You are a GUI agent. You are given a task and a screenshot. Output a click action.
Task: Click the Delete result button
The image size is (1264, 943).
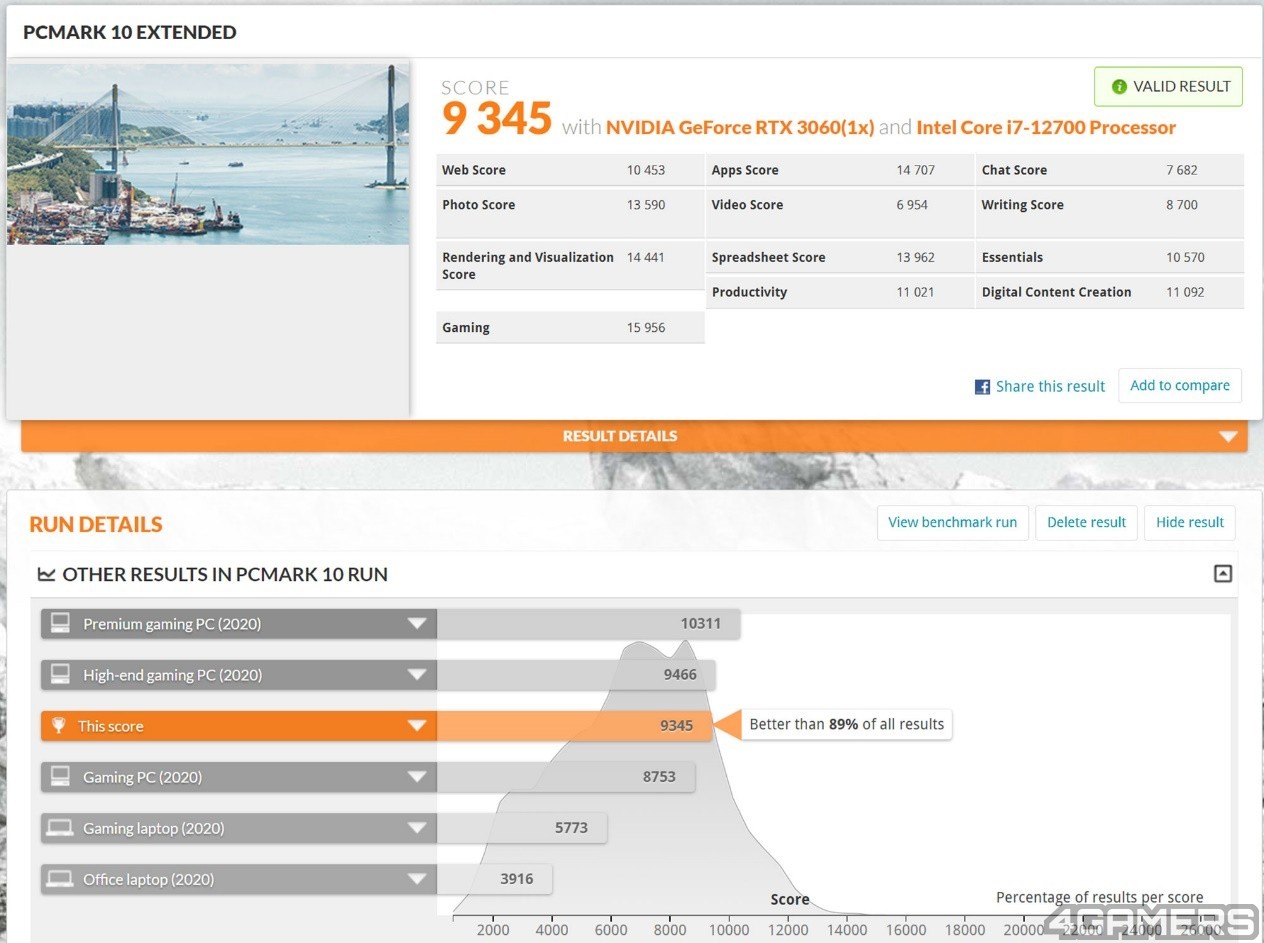[x=1086, y=523]
